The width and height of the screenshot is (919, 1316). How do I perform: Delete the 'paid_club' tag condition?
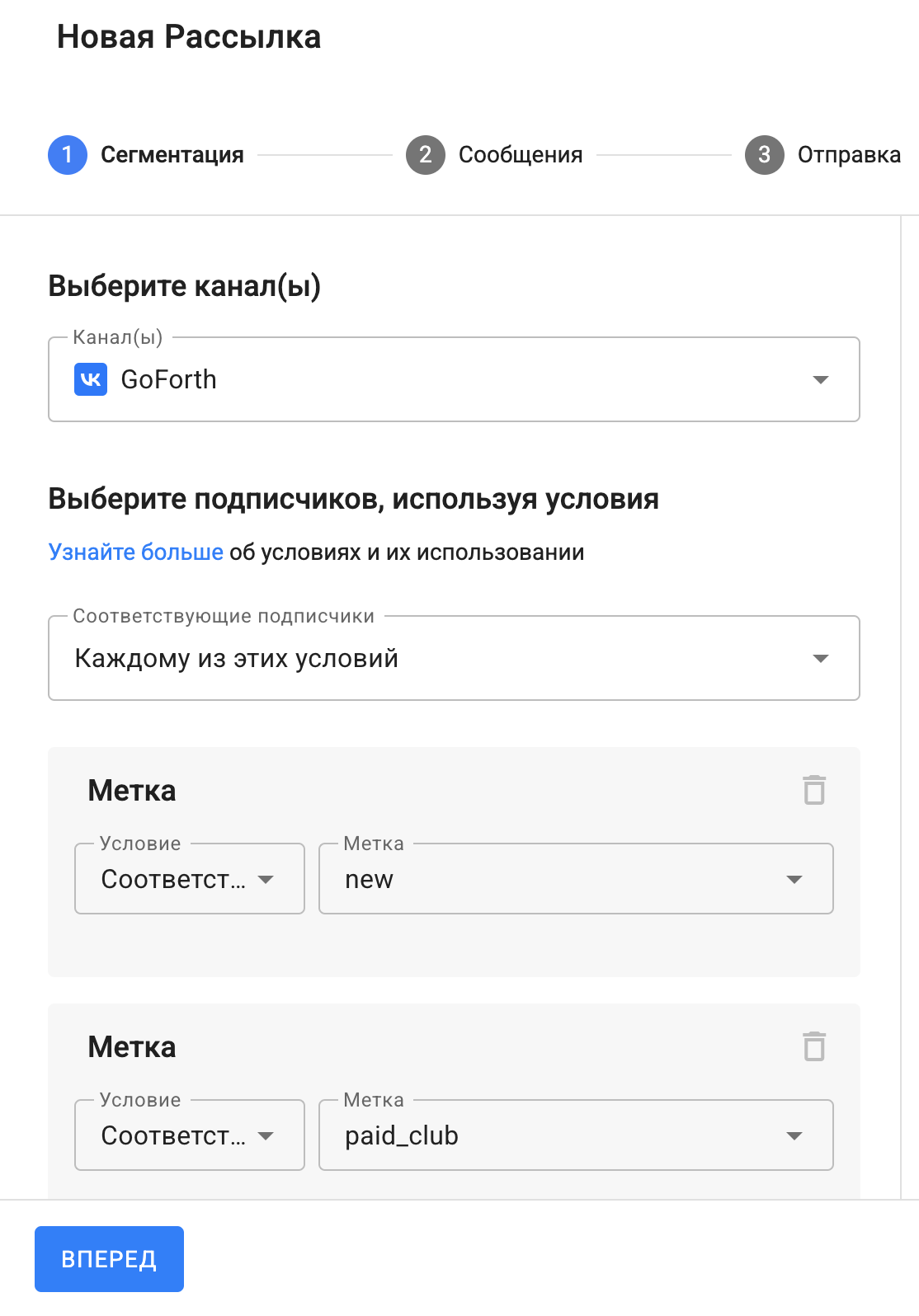pyautogui.click(x=814, y=1046)
